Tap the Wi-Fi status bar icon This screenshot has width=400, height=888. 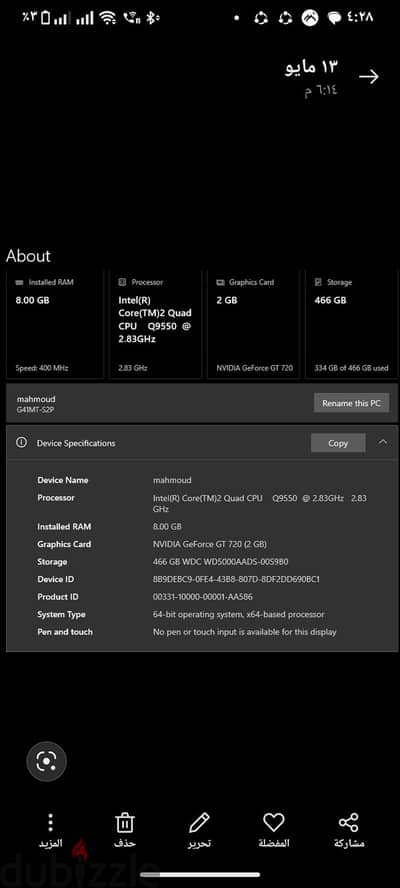107,18
